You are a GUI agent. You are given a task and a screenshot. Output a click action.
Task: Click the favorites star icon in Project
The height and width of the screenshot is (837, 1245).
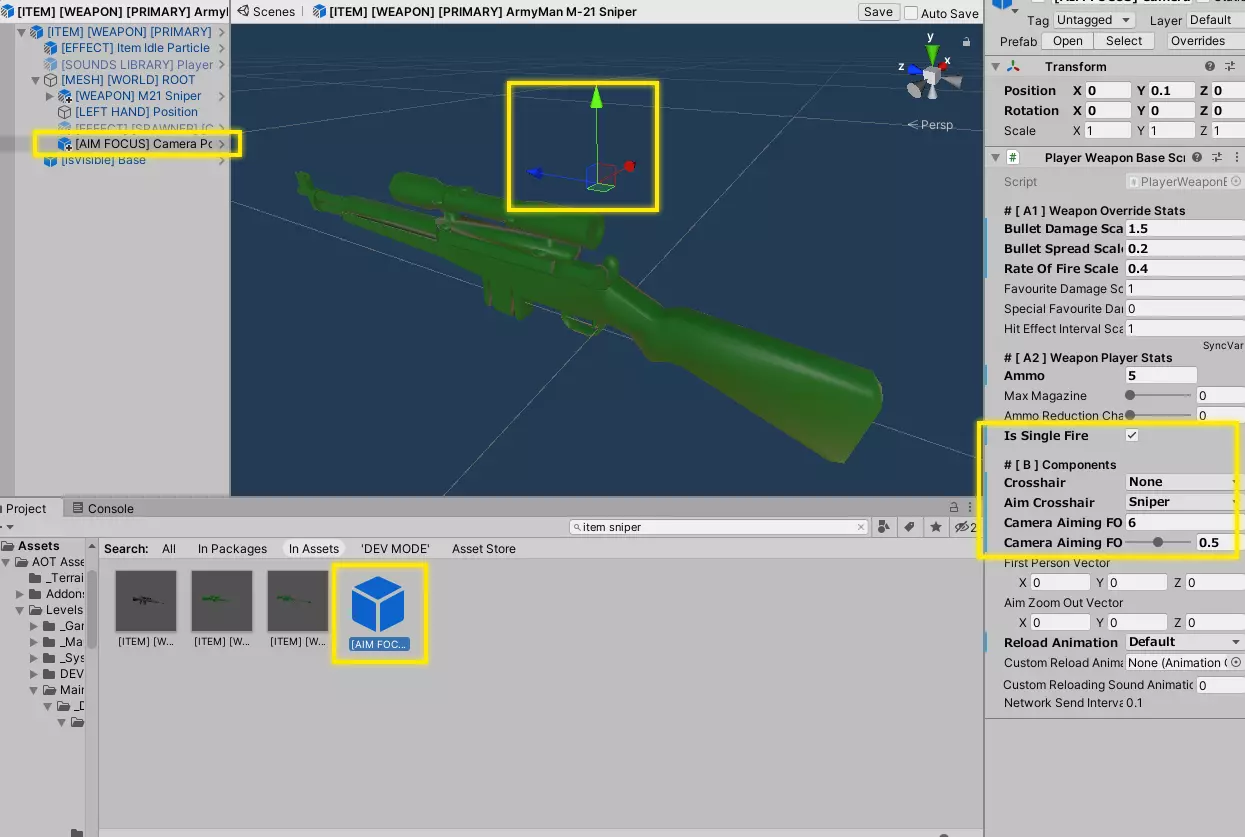tap(935, 527)
